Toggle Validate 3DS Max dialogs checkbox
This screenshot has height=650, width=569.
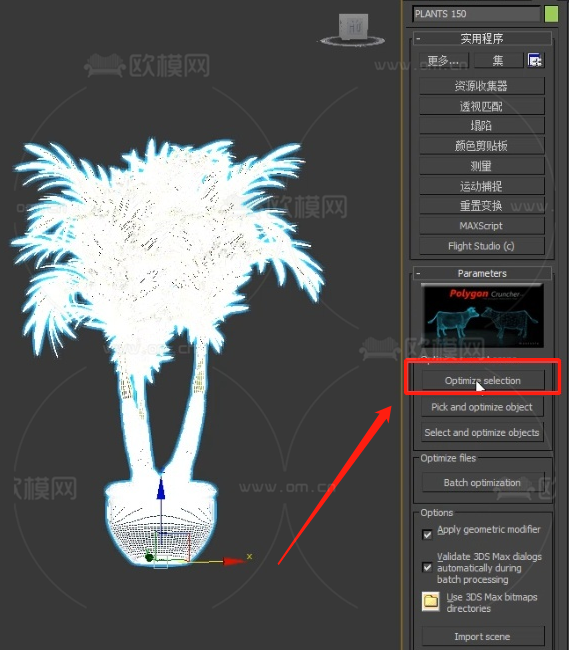click(x=427, y=567)
